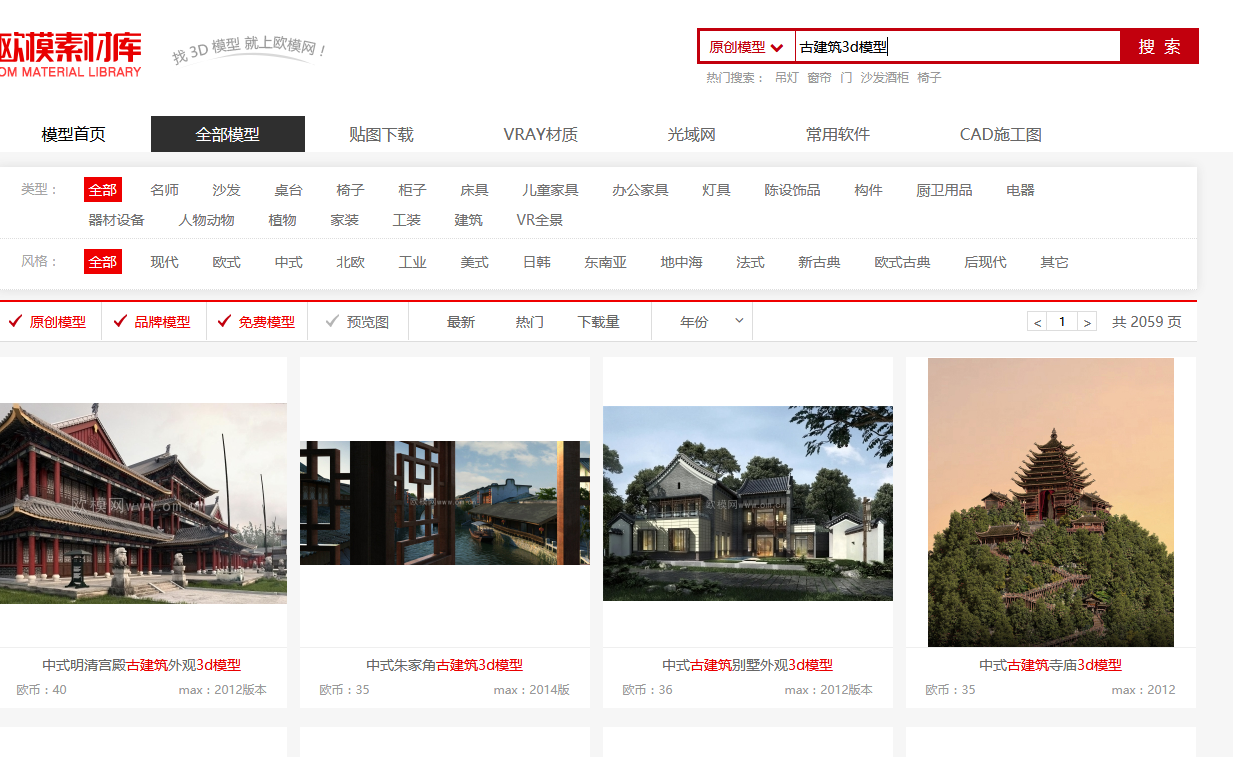Select 全部 in the 类型 filter row

point(103,190)
